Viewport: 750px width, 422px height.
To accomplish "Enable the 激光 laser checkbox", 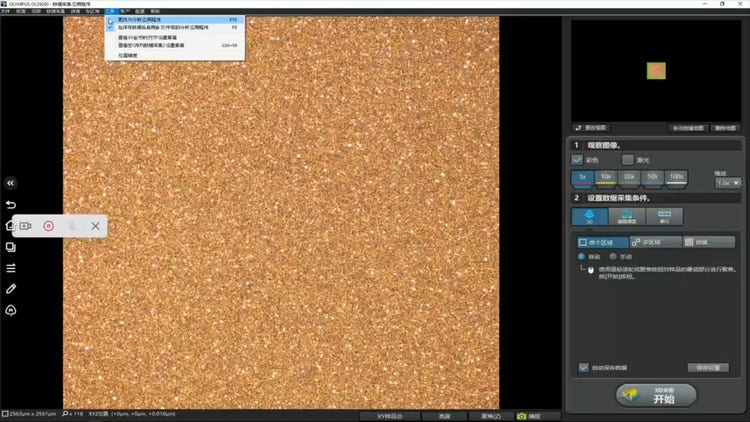I will point(627,159).
